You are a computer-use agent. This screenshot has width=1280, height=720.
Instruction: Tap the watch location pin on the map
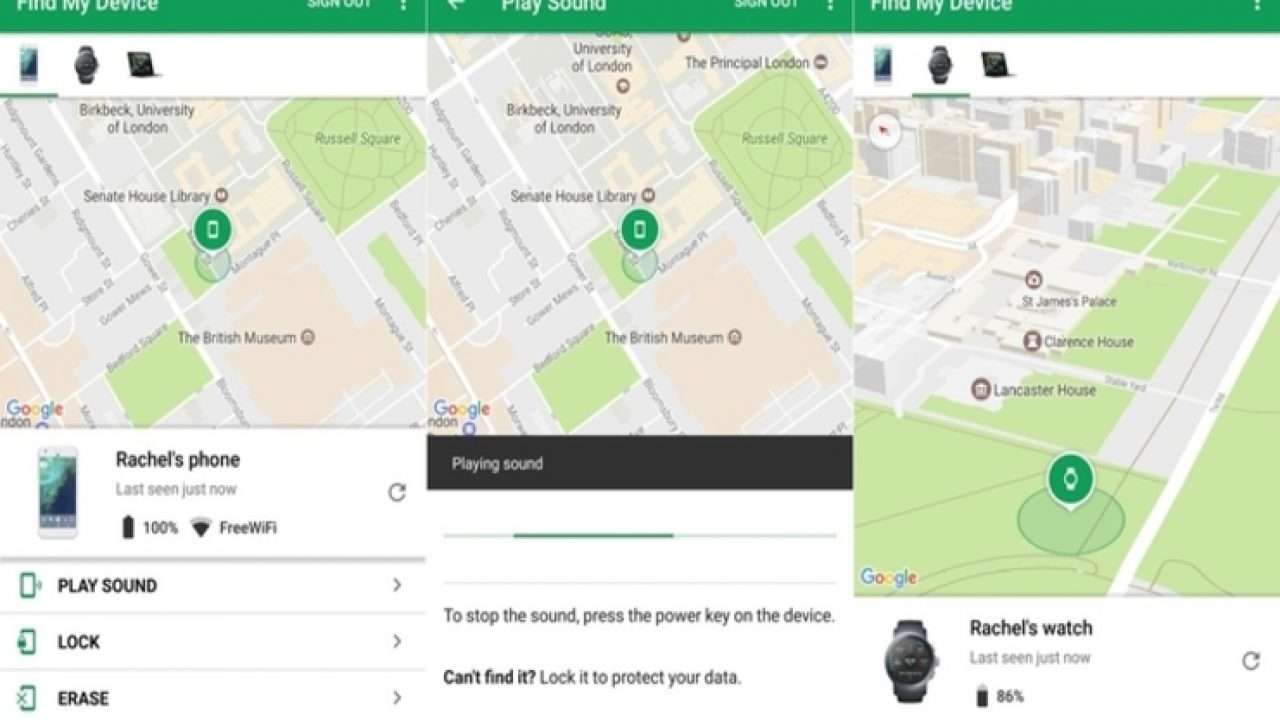click(1070, 481)
